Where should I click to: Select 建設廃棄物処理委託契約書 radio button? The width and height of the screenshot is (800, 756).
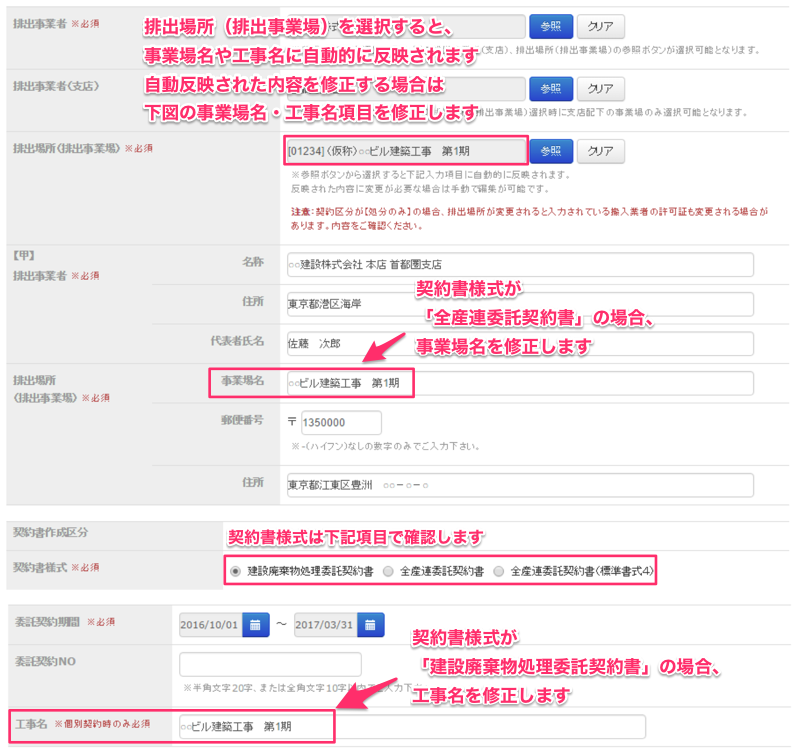click(x=235, y=571)
